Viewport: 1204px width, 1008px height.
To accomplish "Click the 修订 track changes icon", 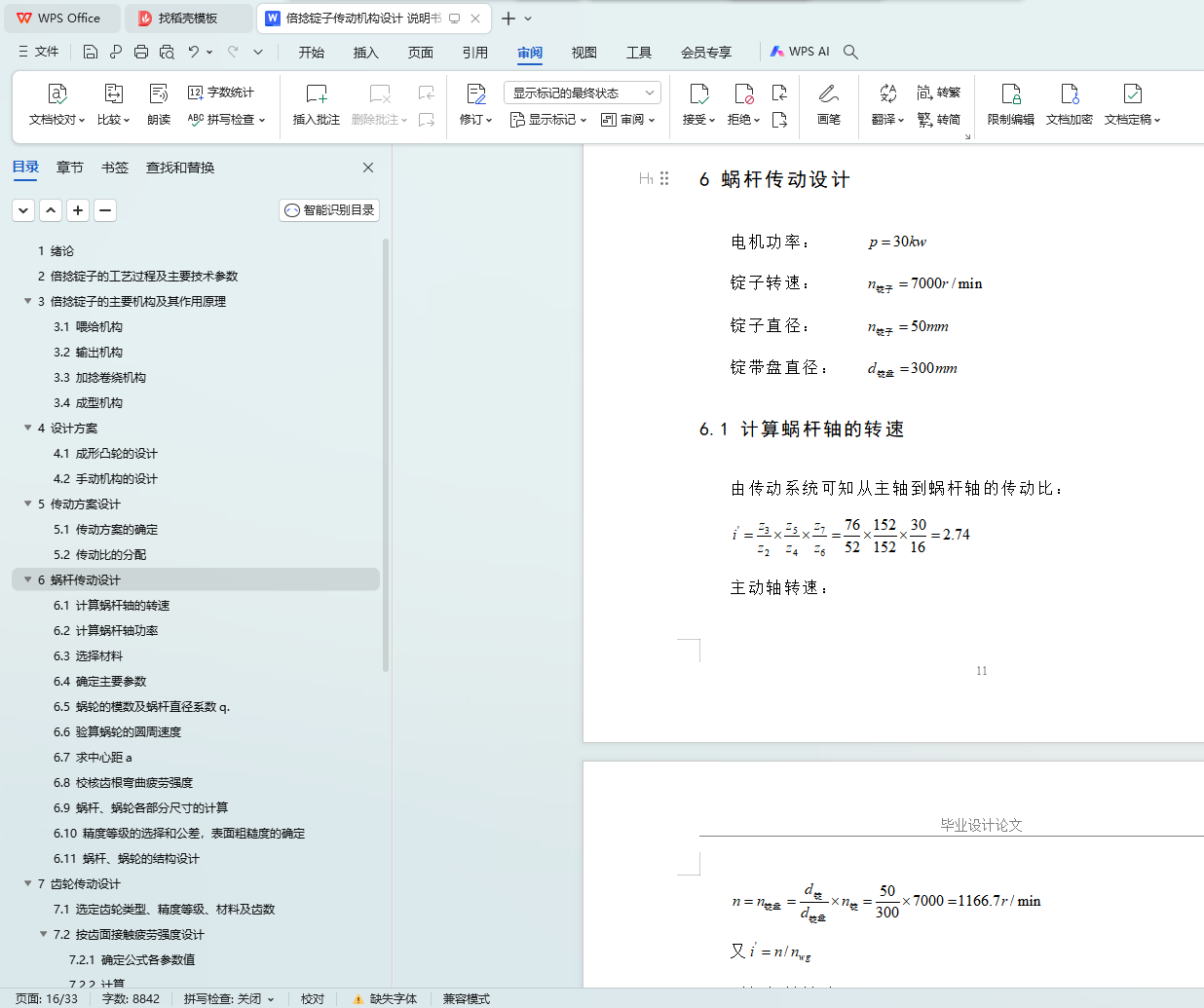I will point(476,94).
